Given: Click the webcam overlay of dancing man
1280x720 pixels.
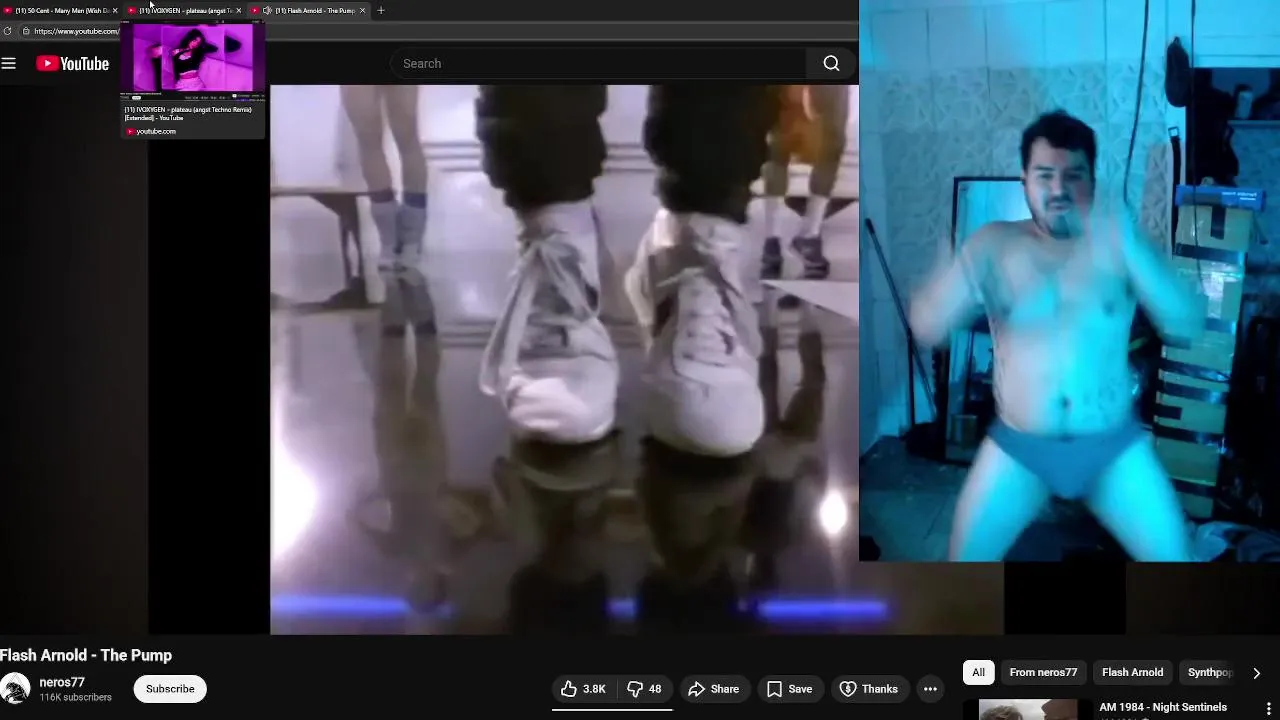Looking at the screenshot, I should click(x=1069, y=280).
